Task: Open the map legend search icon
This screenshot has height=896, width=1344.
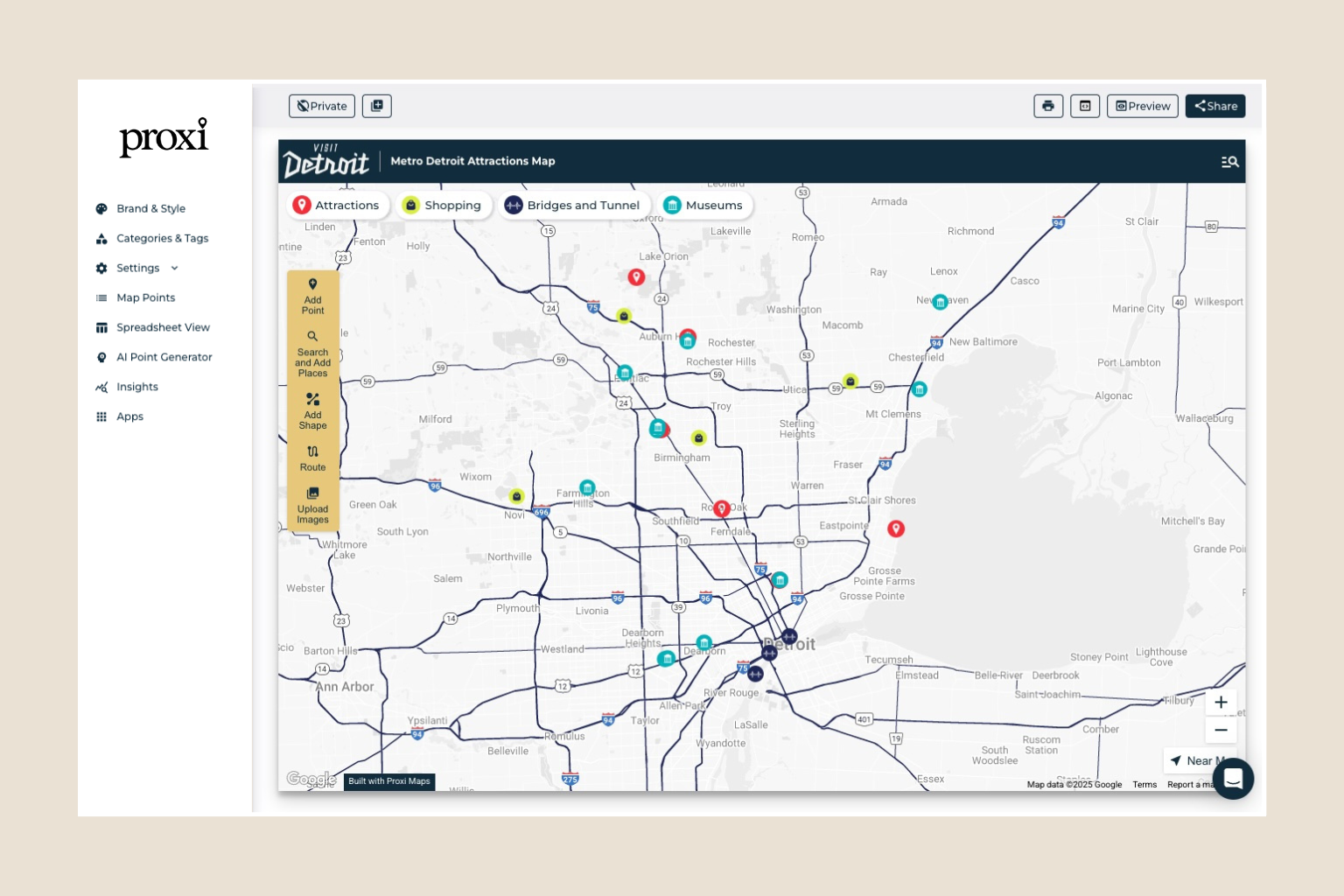Action: tap(1230, 161)
